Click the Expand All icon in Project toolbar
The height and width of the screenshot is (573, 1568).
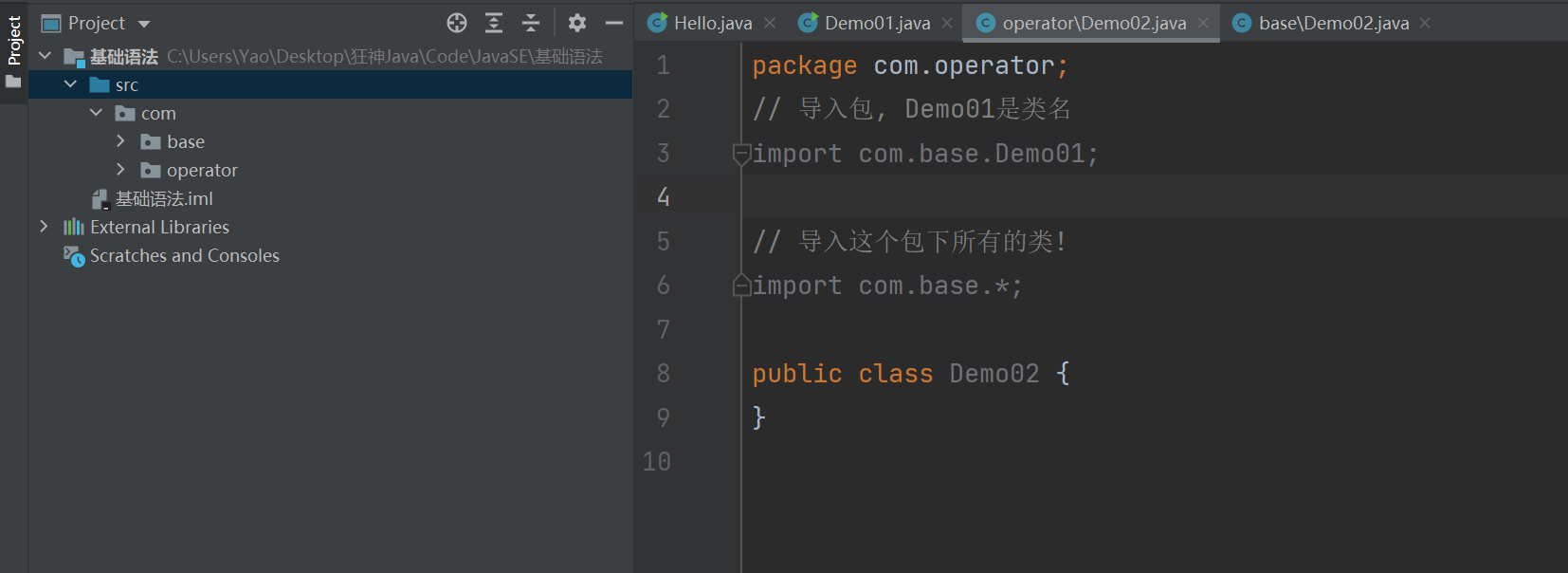(494, 23)
